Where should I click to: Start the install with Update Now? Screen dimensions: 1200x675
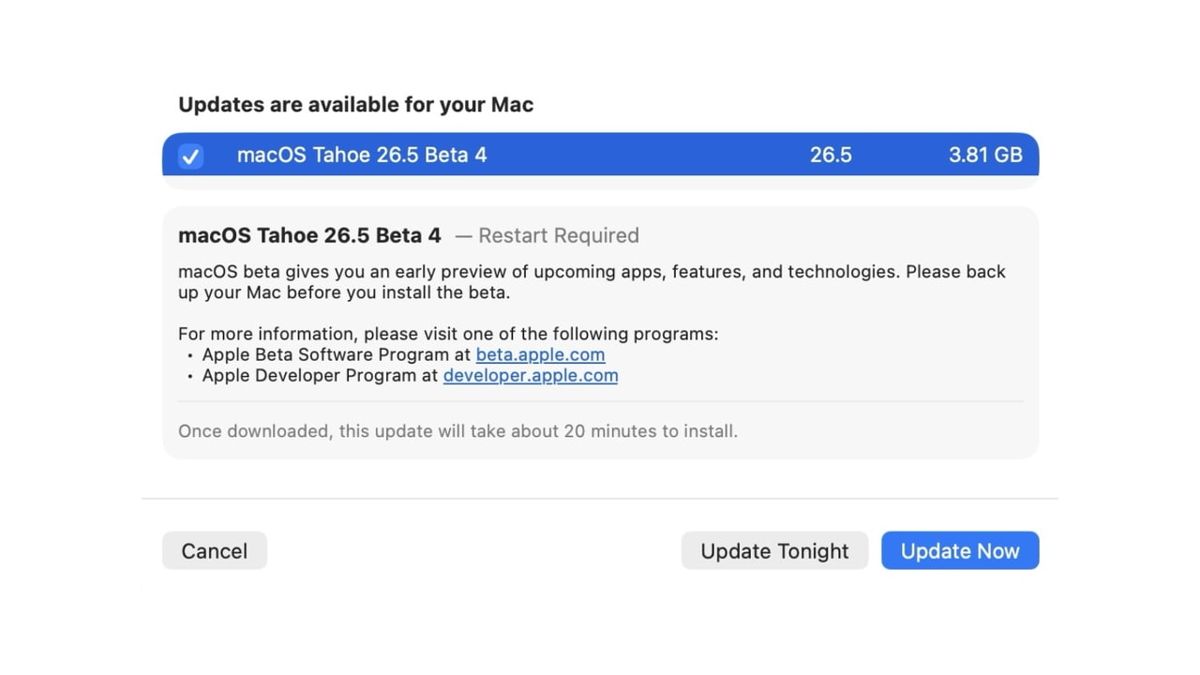(x=960, y=551)
